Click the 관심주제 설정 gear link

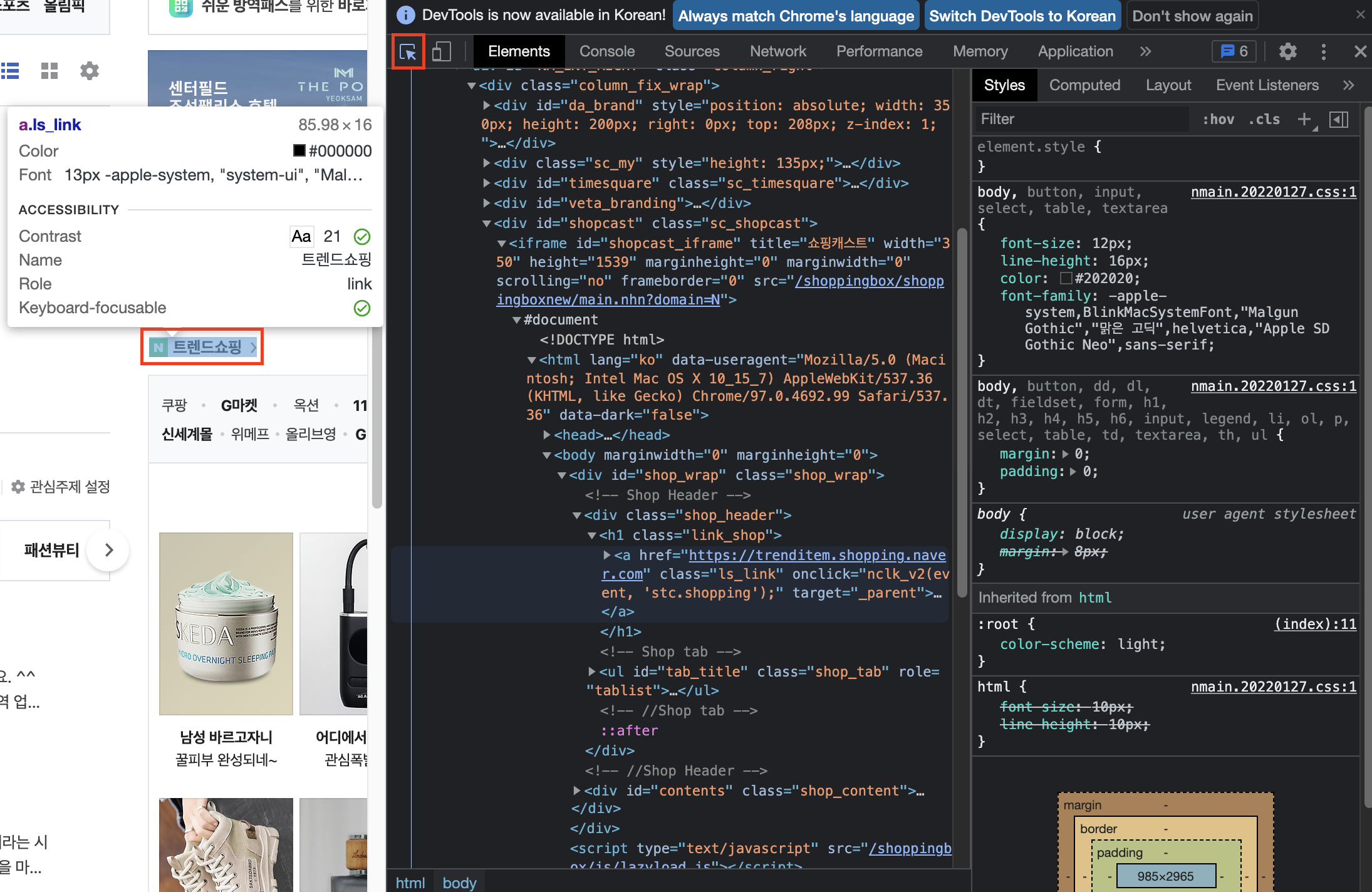[x=61, y=487]
